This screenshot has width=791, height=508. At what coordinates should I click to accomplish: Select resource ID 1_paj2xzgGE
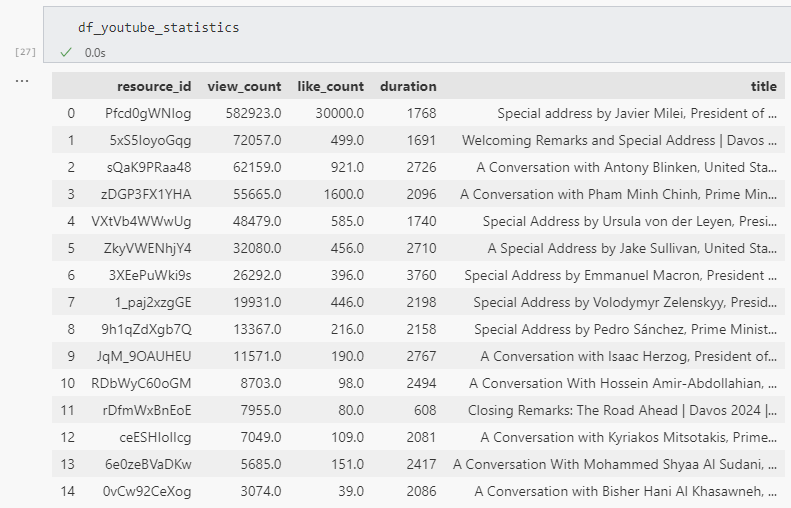153,302
